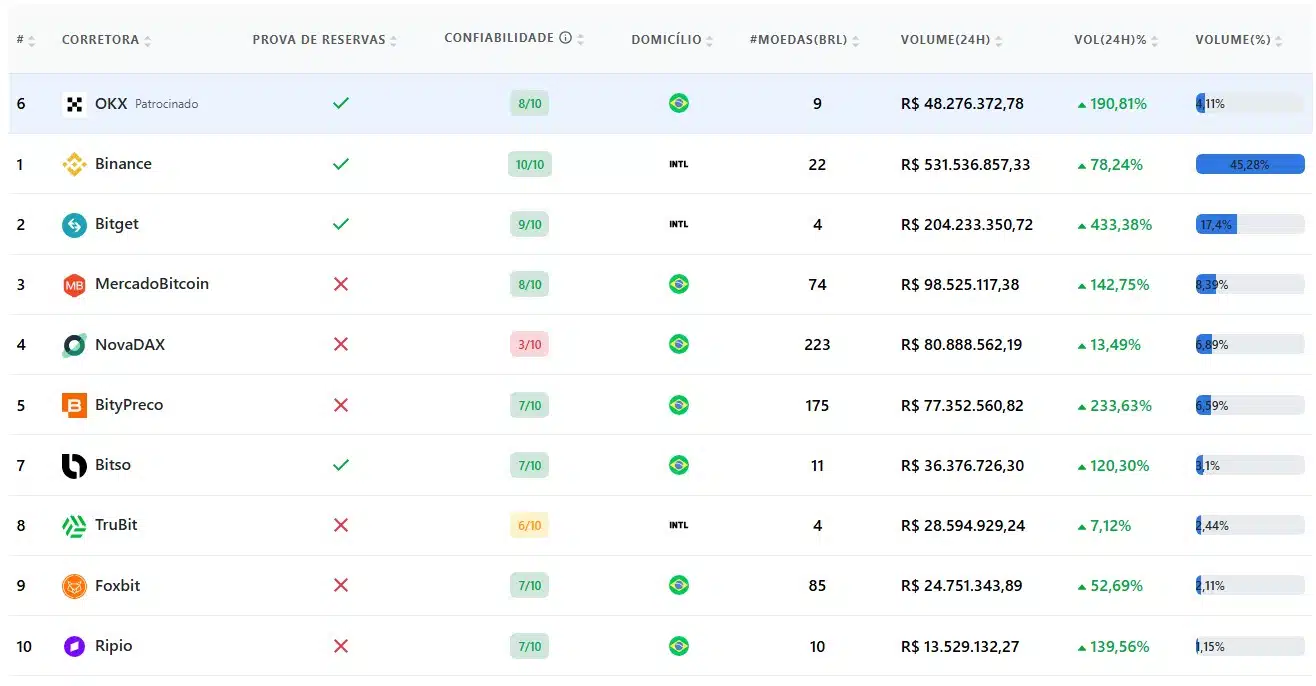Click the INTL domicile badge for Binance
This screenshot has height=686, width=1316.
point(679,164)
